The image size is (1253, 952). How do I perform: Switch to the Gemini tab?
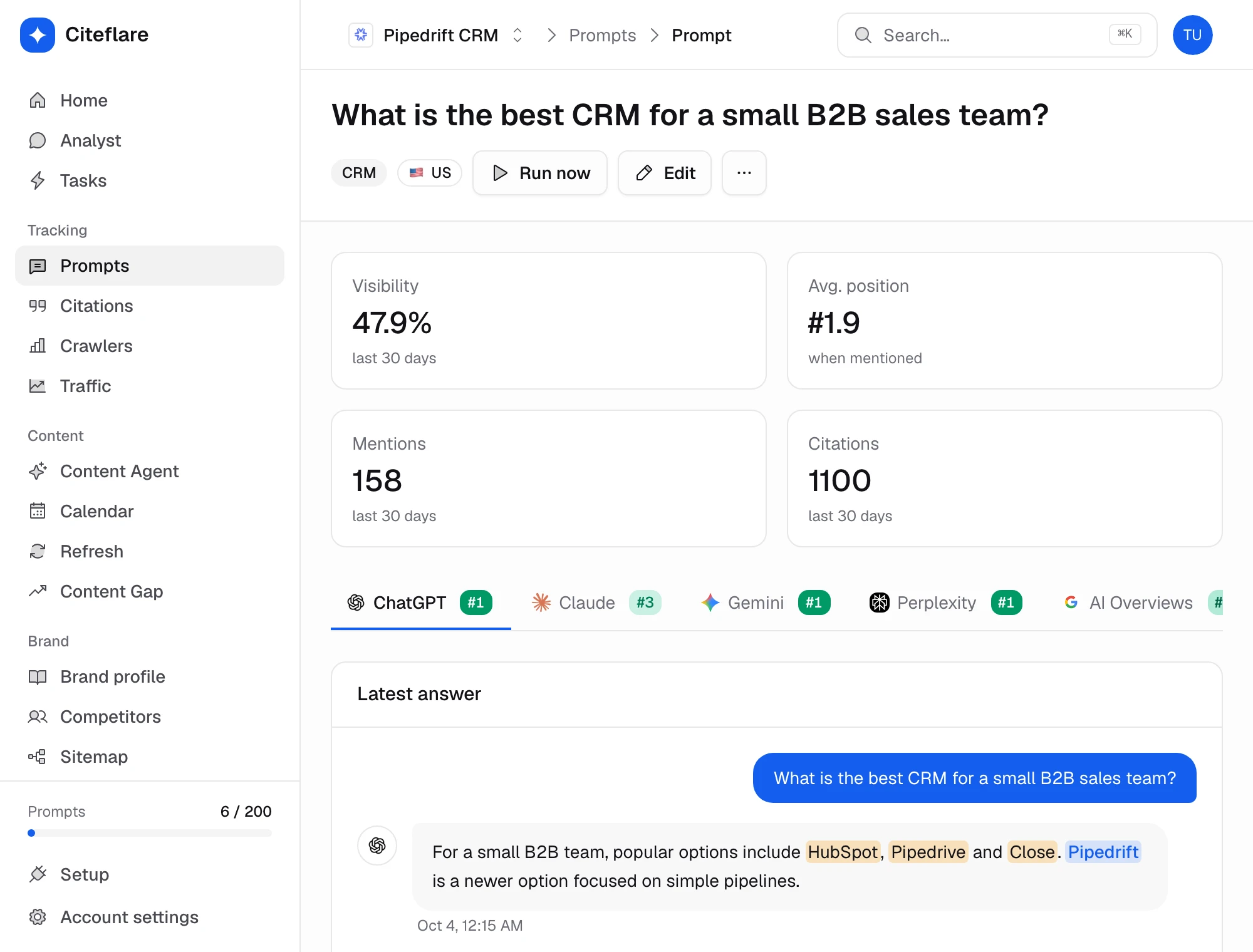click(766, 603)
